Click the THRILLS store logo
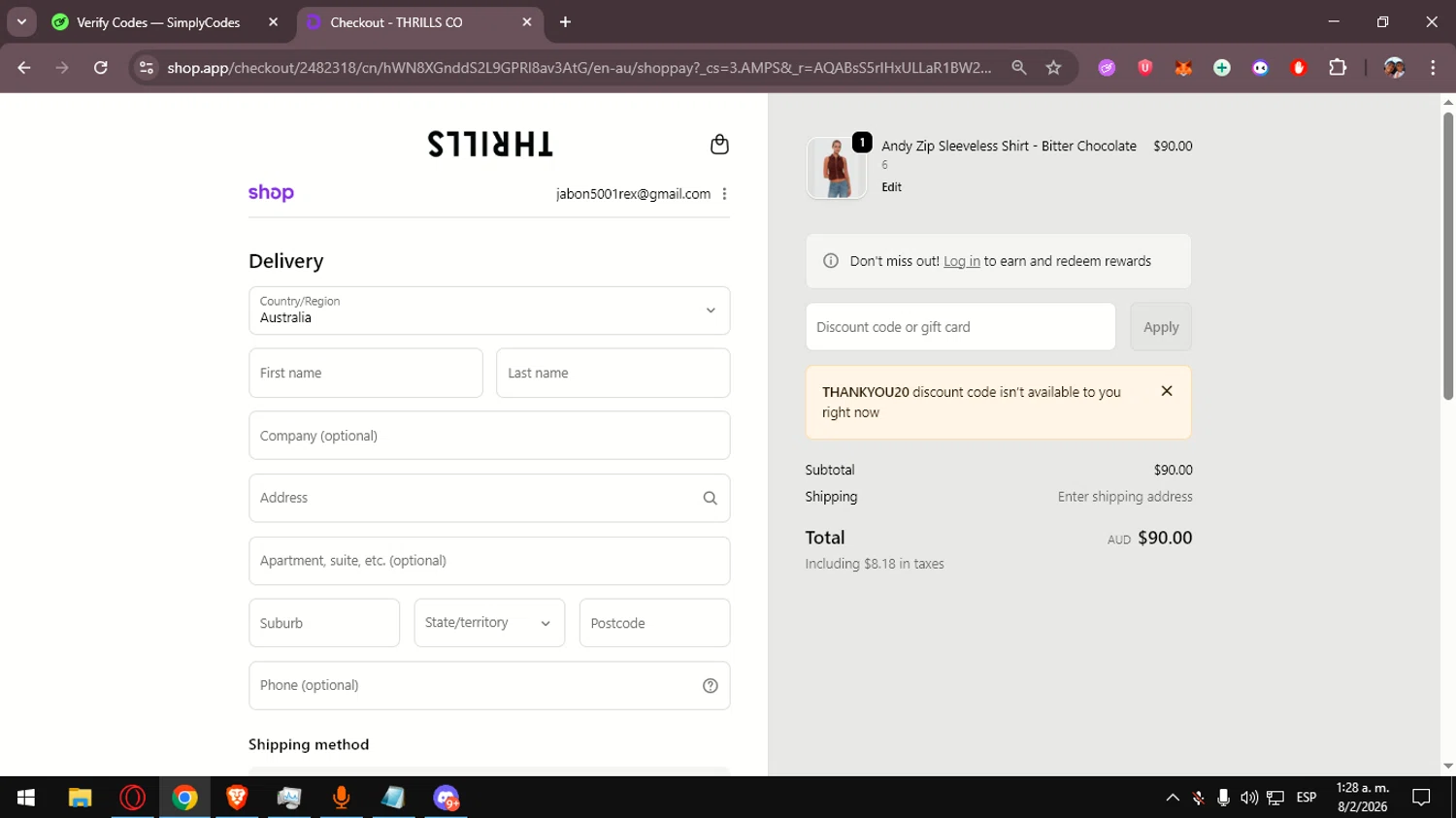Viewport: 1456px width, 818px height. tap(490, 145)
